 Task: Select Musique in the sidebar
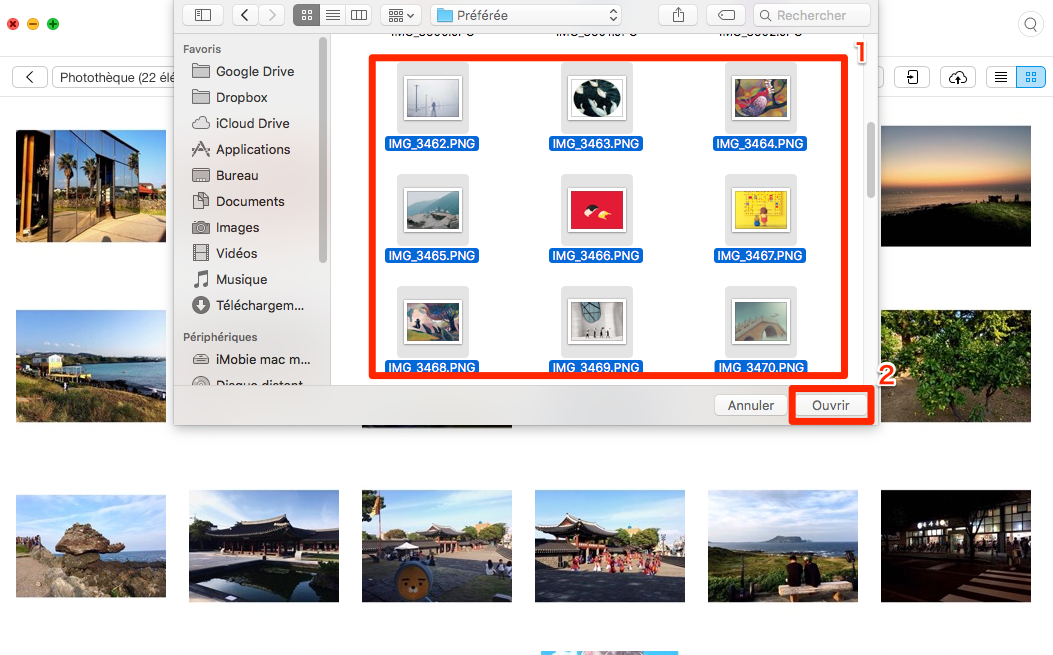click(241, 279)
